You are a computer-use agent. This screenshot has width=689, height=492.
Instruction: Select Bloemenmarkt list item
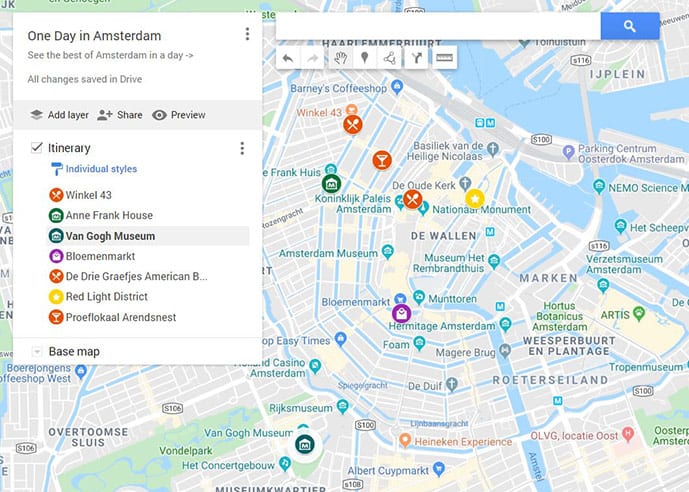[148, 256]
